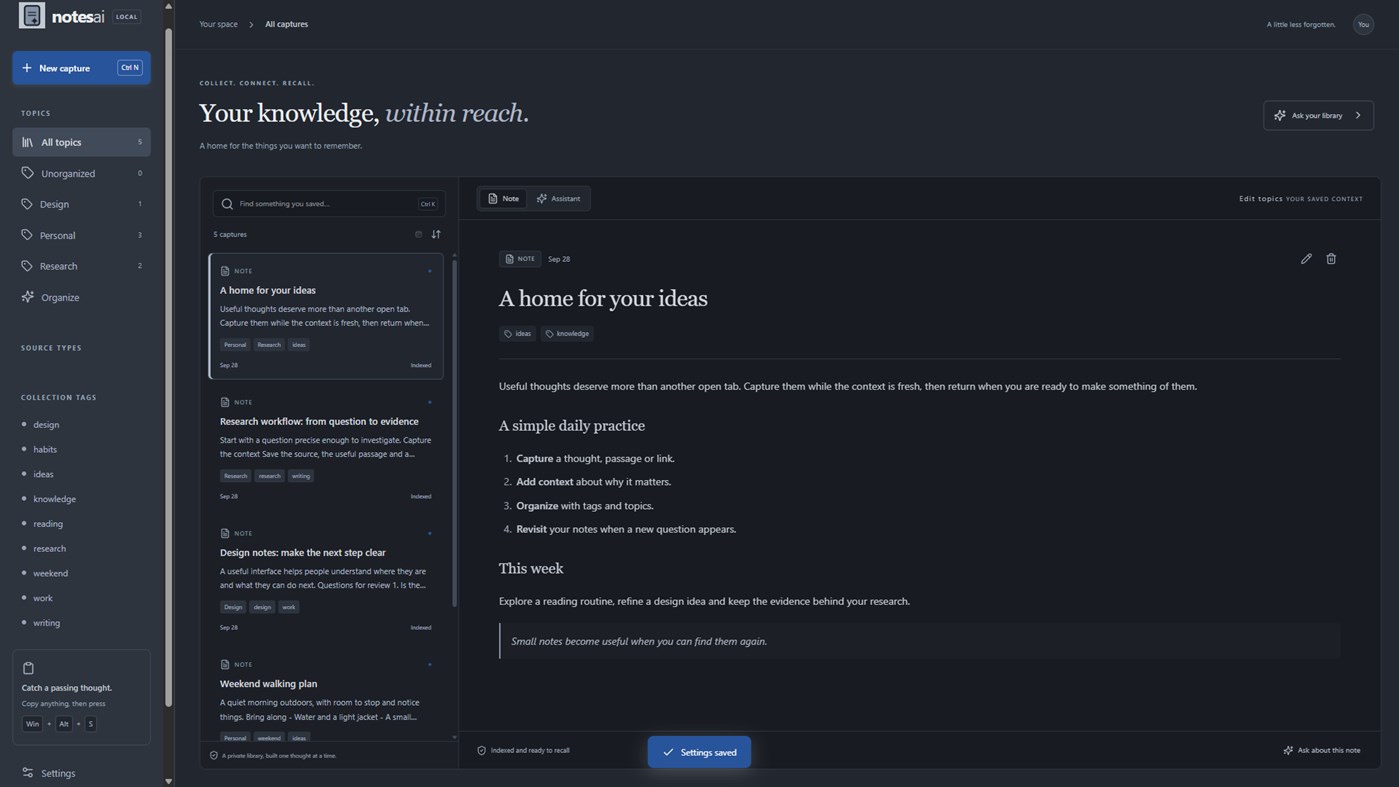Expand Ask your library via its chevron
1399x787 pixels.
tap(1358, 116)
